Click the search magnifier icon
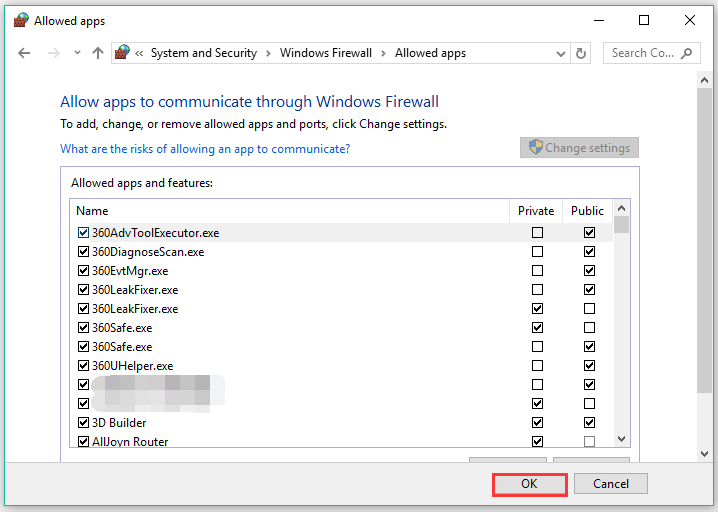The height and width of the screenshot is (512, 718). tap(686, 53)
